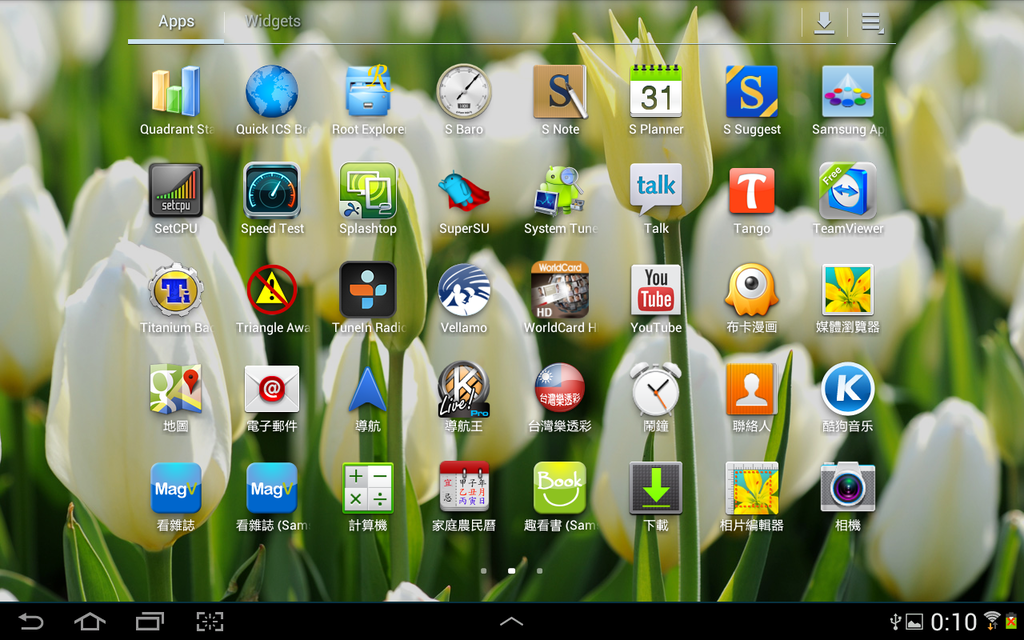Open 酷狗音乐 music player

[x=848, y=389]
